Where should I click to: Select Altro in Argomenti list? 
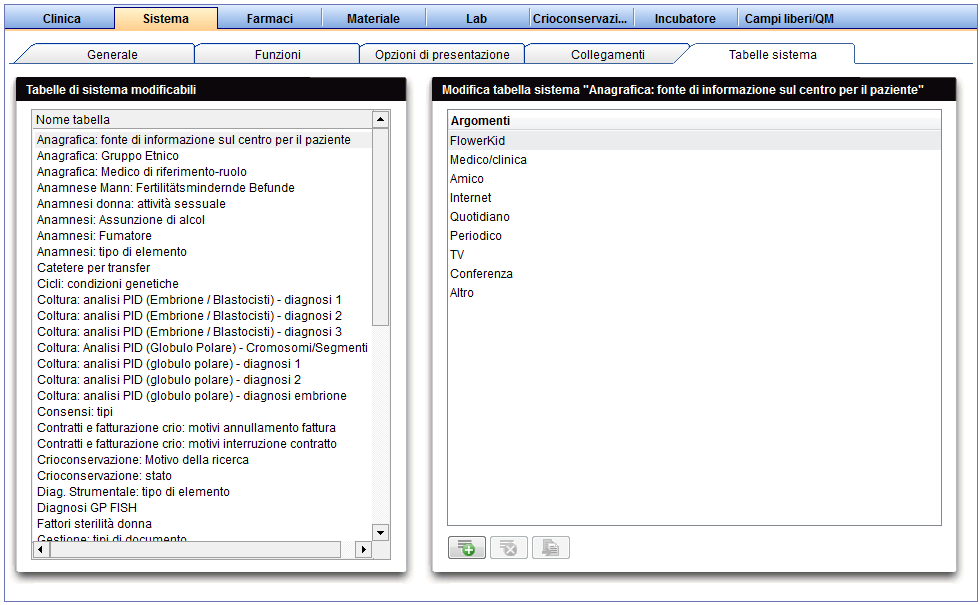694,292
